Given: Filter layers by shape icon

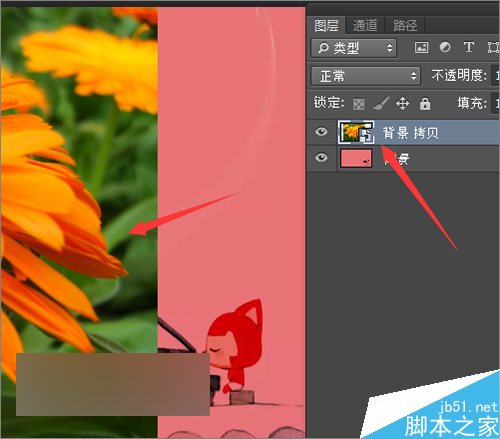Looking at the screenshot, I should (493, 47).
